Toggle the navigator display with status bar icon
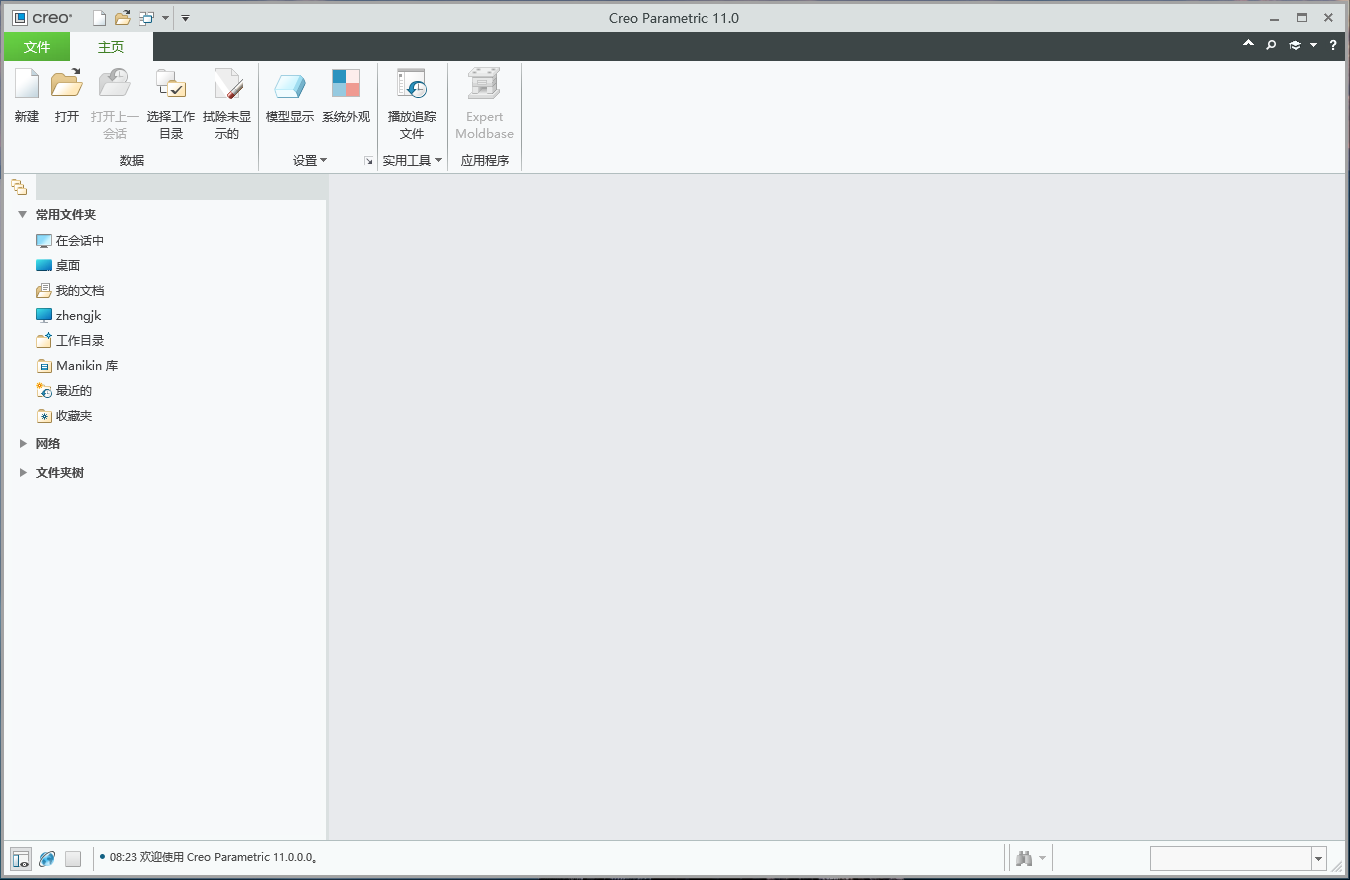 [20, 858]
